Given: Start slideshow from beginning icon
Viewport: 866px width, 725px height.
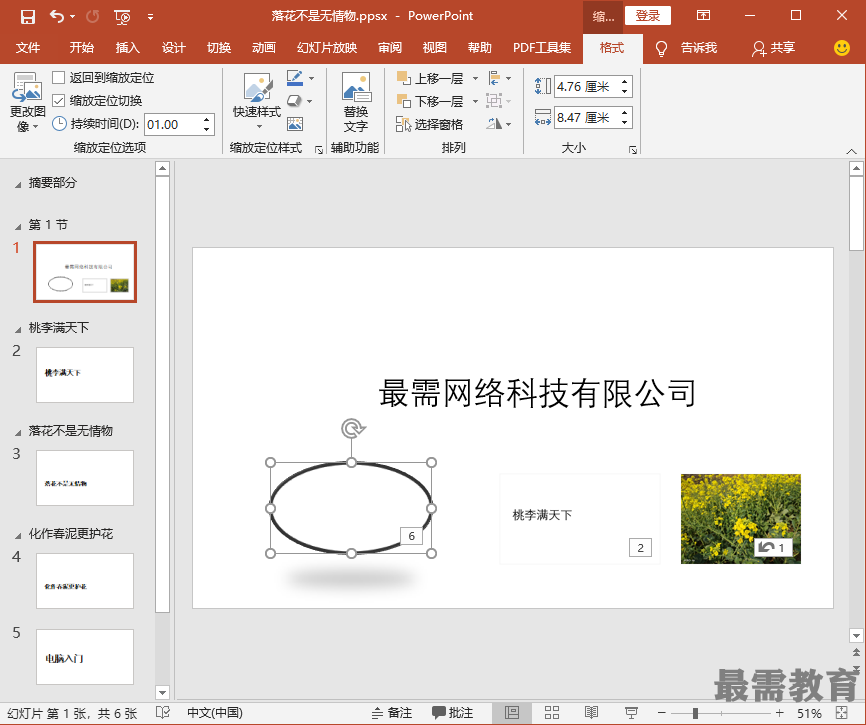Looking at the screenshot, I should click(x=122, y=17).
